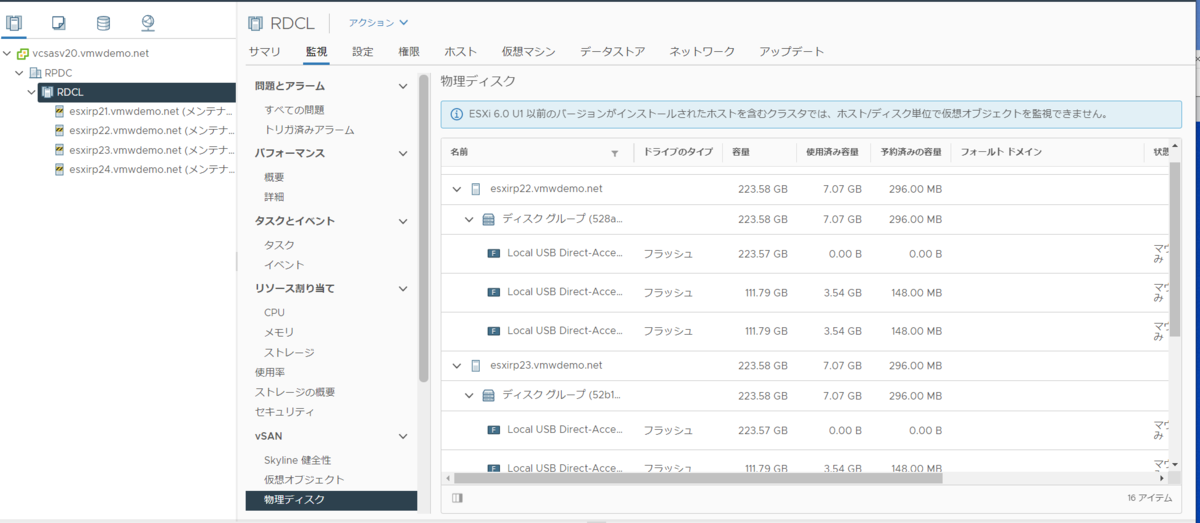Open the メモリ resource allocation page
The width and height of the screenshot is (1200, 523).
point(279,332)
